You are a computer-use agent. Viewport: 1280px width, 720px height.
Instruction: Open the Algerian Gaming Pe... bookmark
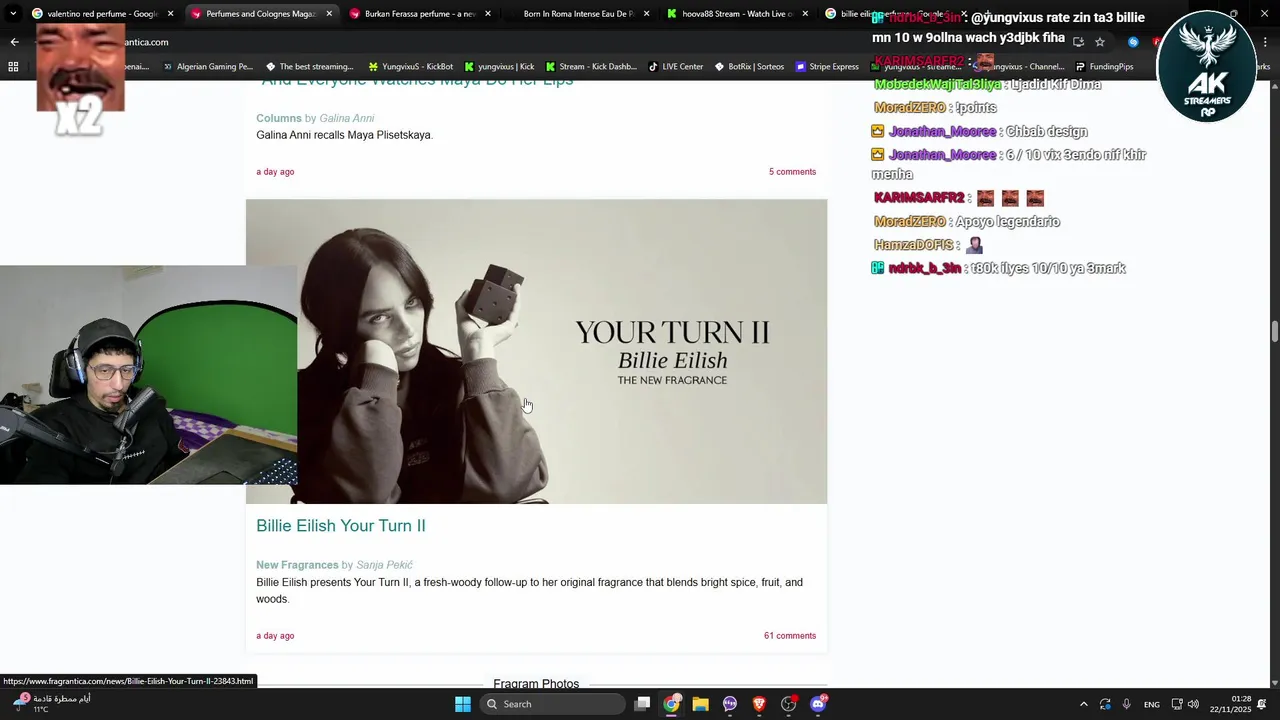(x=208, y=67)
